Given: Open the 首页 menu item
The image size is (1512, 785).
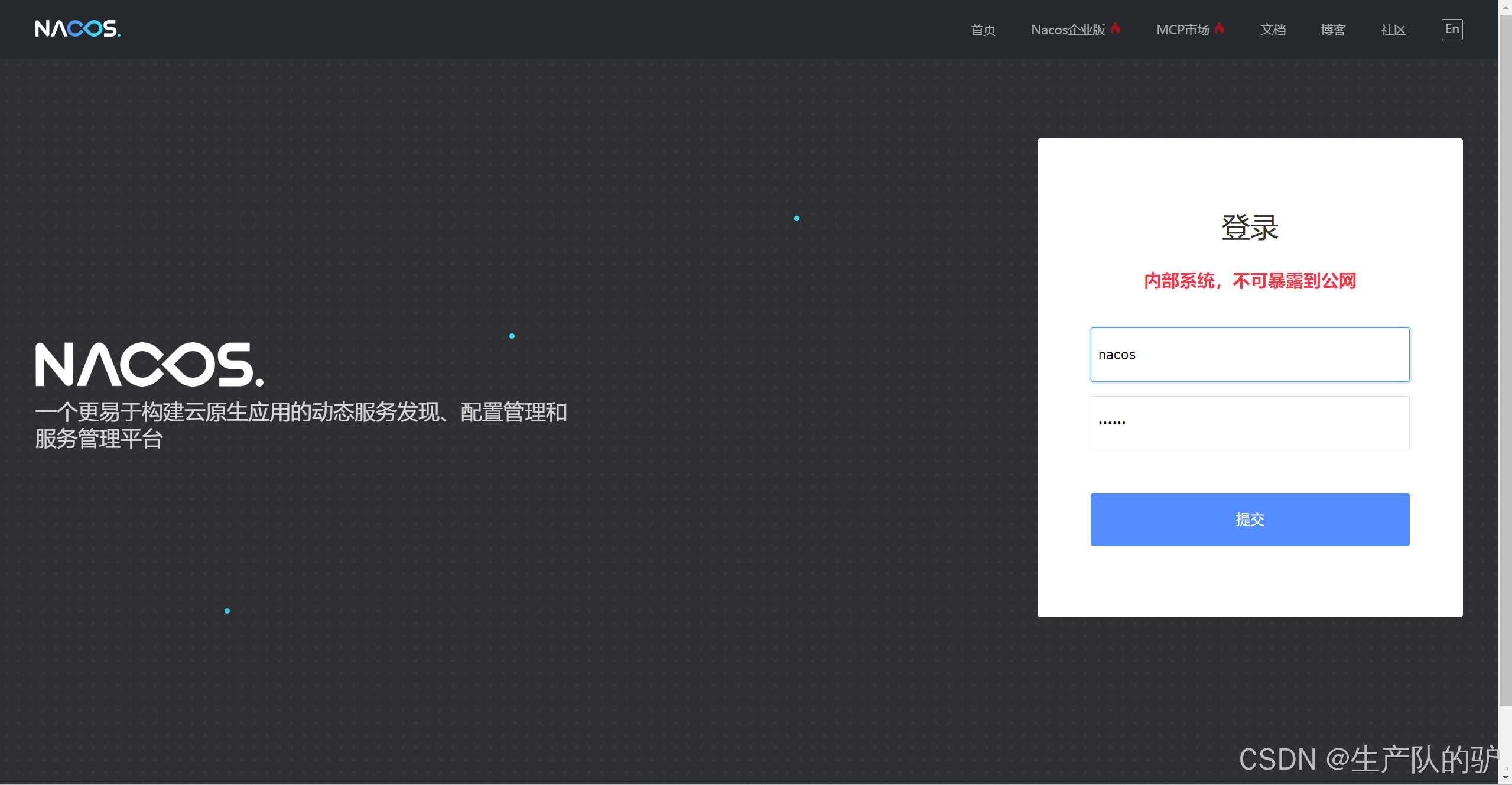Looking at the screenshot, I should (x=983, y=30).
